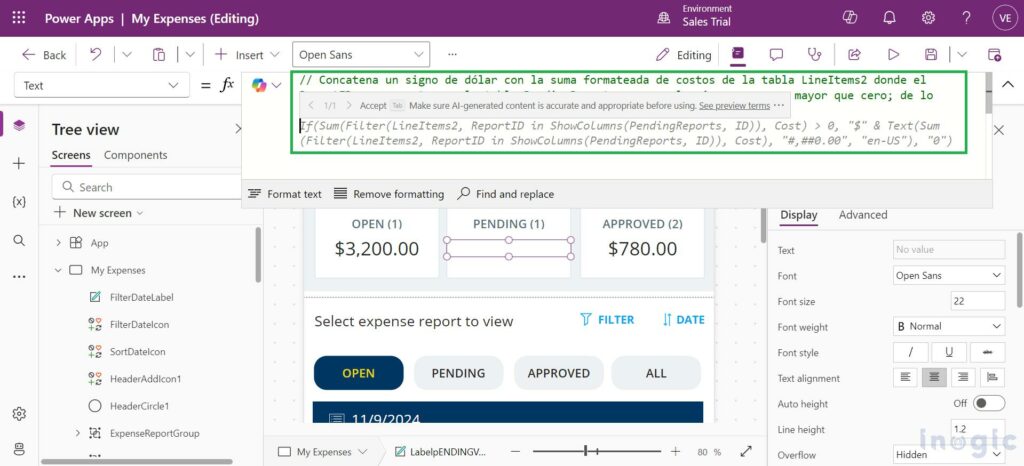Preview the app with play icon
The width and height of the screenshot is (1024, 466).
coord(893,55)
